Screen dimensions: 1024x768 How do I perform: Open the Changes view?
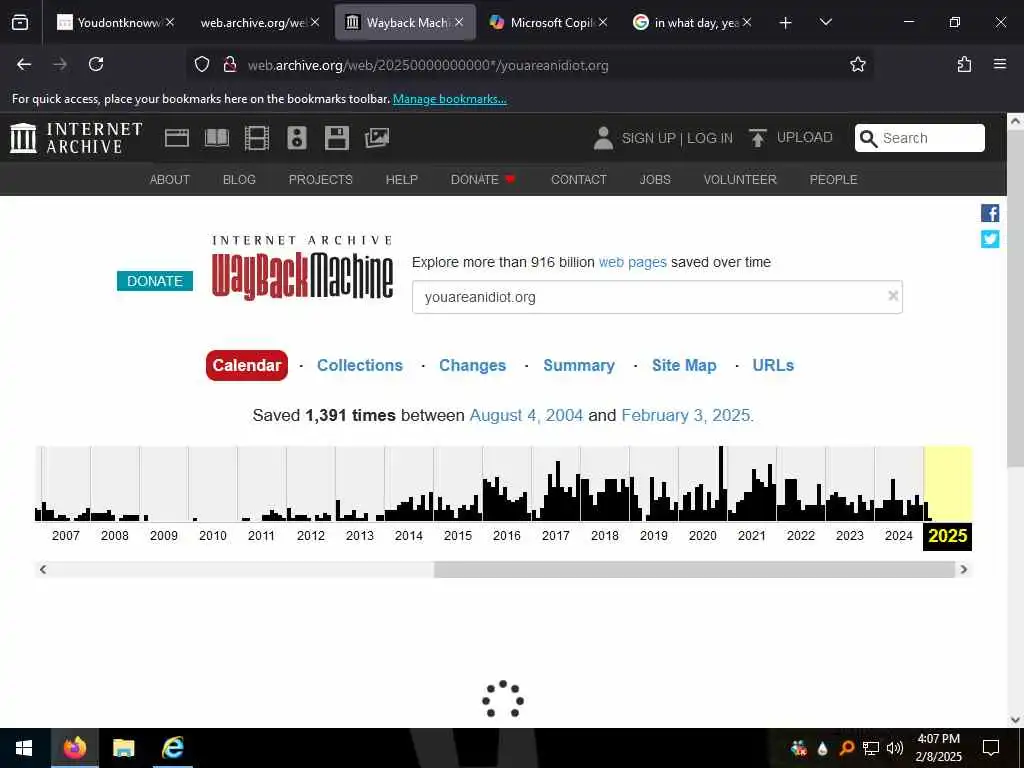(472, 365)
